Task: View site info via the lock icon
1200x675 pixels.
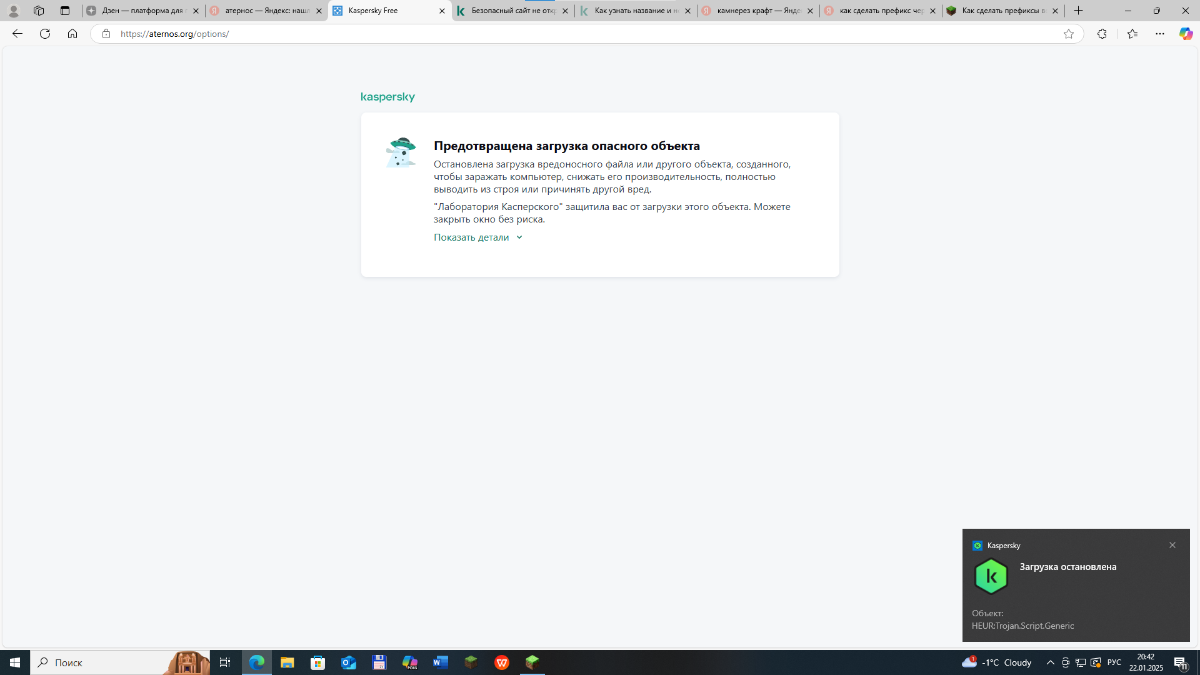Action: click(106, 33)
